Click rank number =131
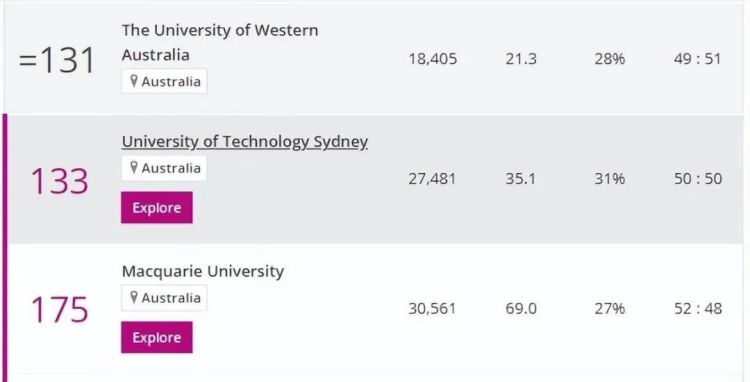Viewport: 750px width, 382px height. 56,60
